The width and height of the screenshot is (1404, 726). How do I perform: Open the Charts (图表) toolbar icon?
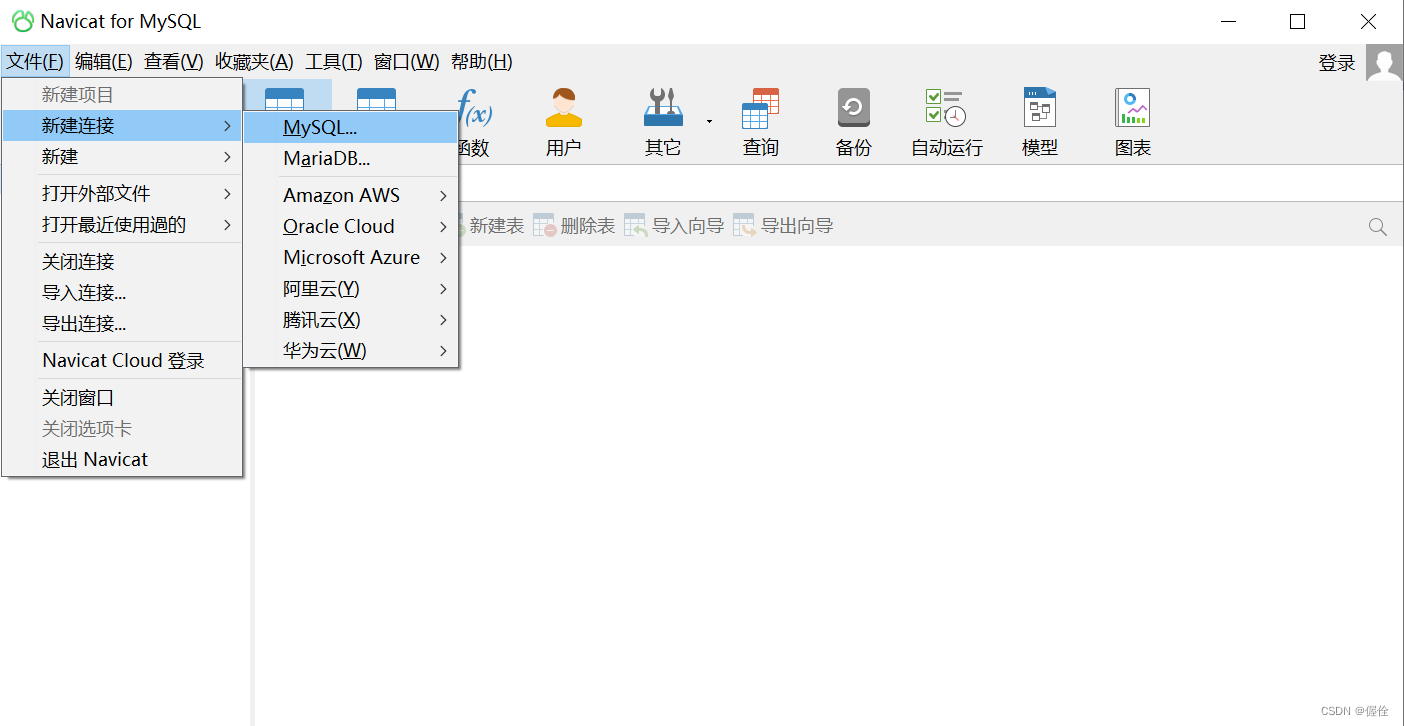[1133, 122]
